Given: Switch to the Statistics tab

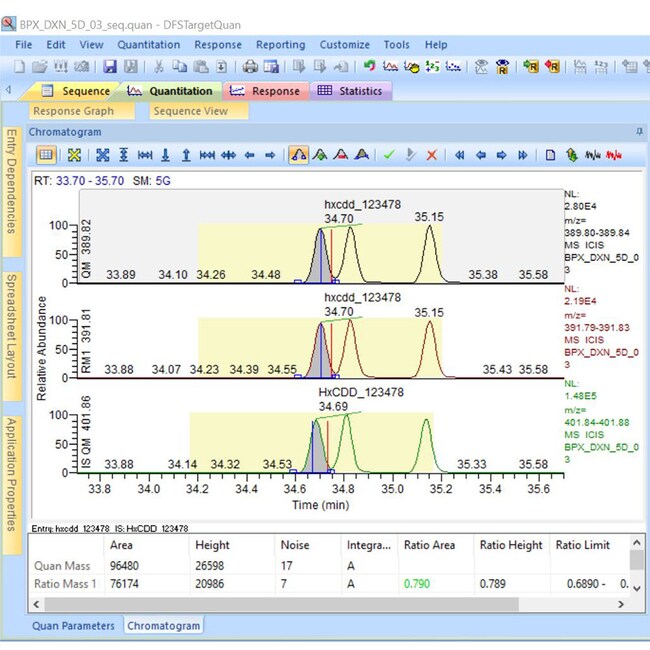Looking at the screenshot, I should point(350,91).
